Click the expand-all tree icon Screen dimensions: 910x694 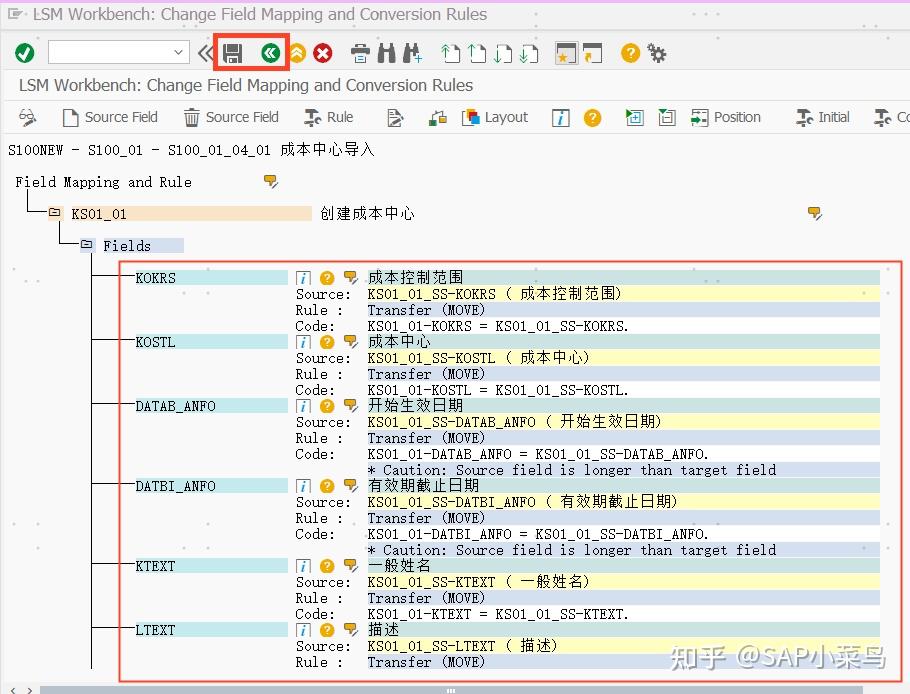(x=634, y=117)
